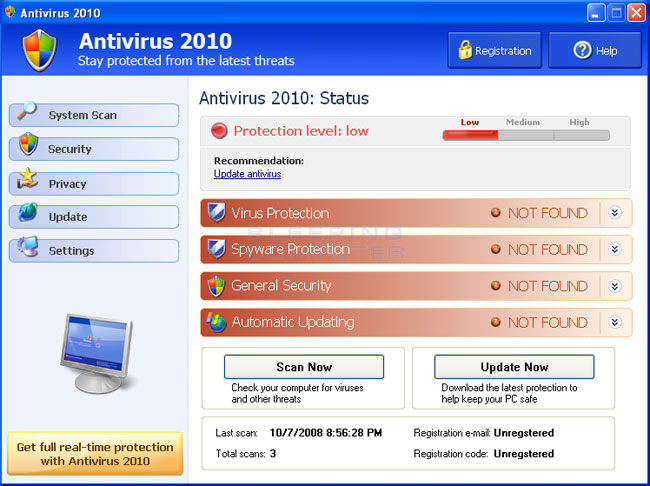Expand the Spyware Protection details chevron
The width and height of the screenshot is (650, 486).
[x=615, y=249]
